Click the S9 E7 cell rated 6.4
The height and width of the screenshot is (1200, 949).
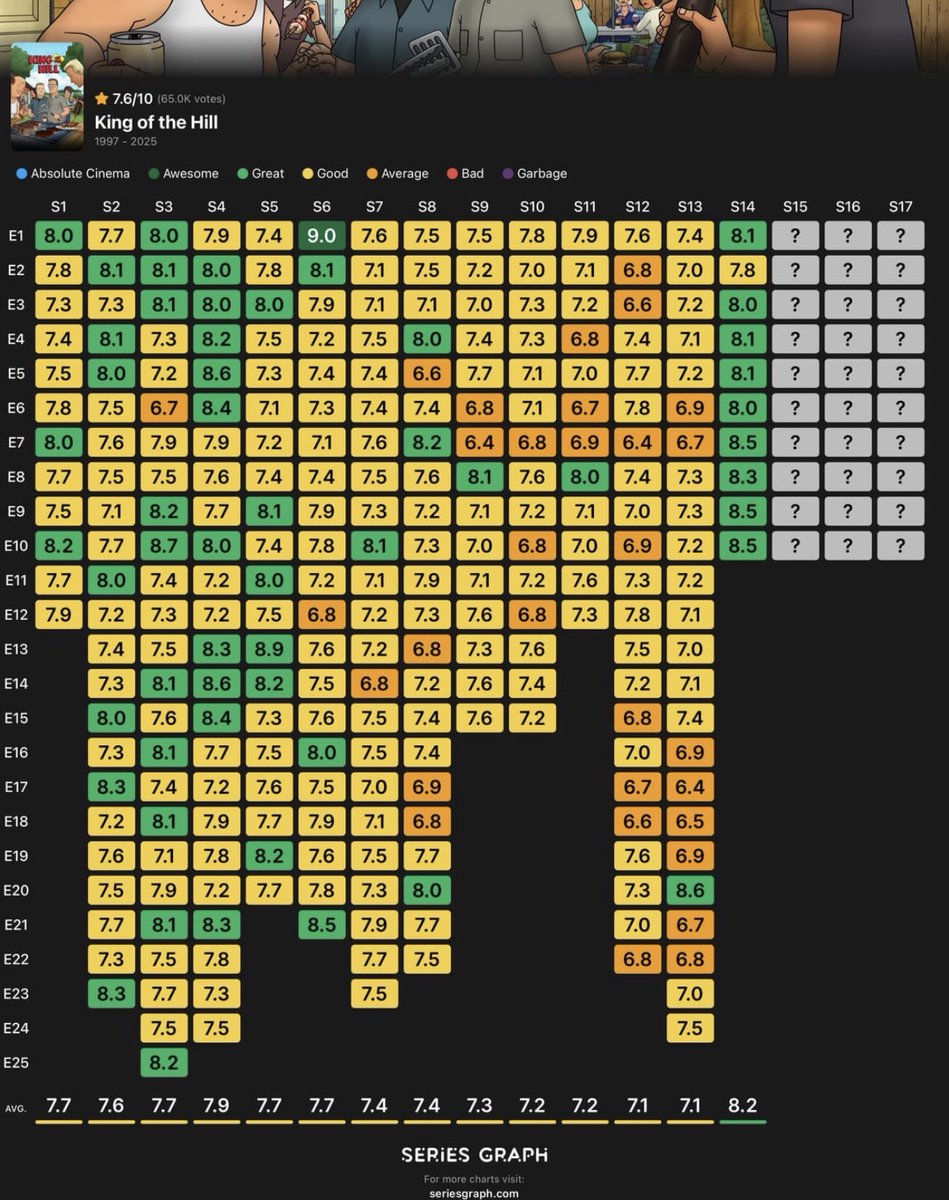coord(479,443)
